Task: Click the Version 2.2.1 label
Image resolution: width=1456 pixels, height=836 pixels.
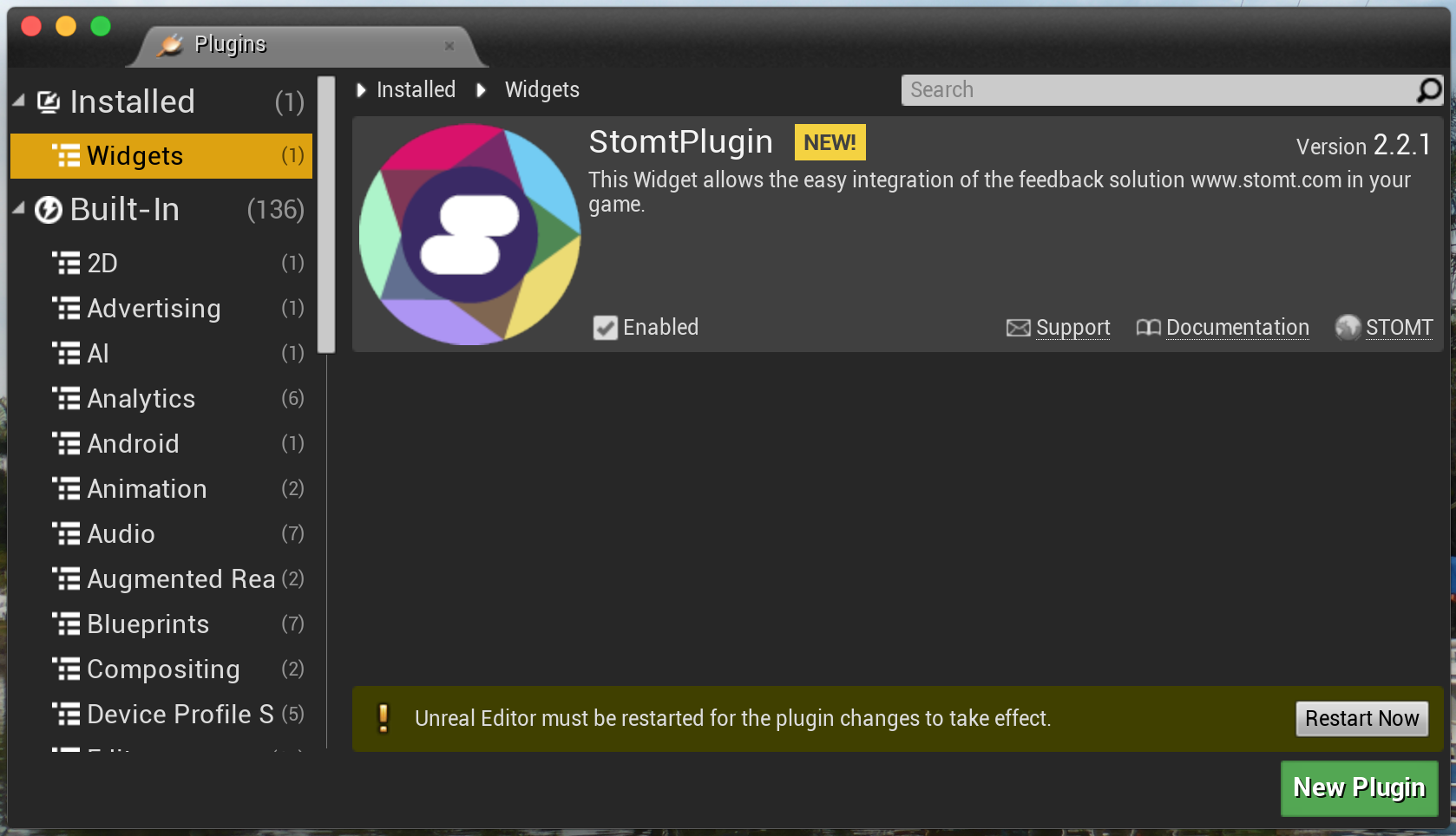Action: (1363, 145)
